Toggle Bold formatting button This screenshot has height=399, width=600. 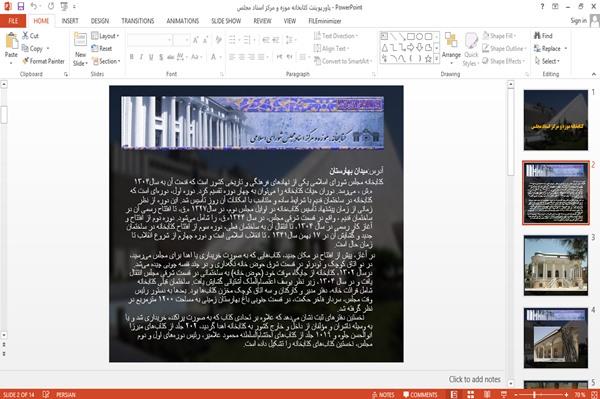(132, 57)
